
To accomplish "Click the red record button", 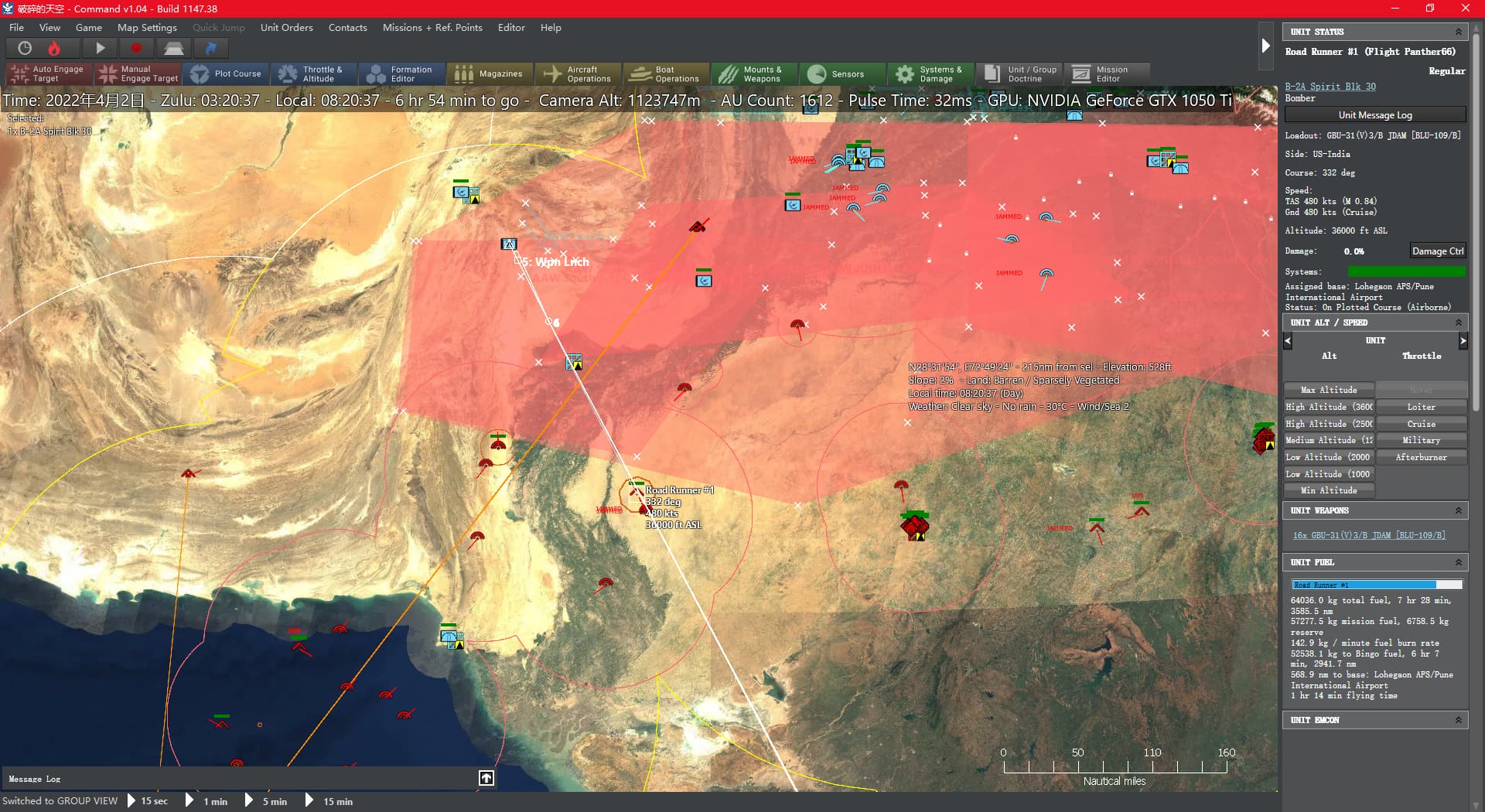I will [x=136, y=48].
